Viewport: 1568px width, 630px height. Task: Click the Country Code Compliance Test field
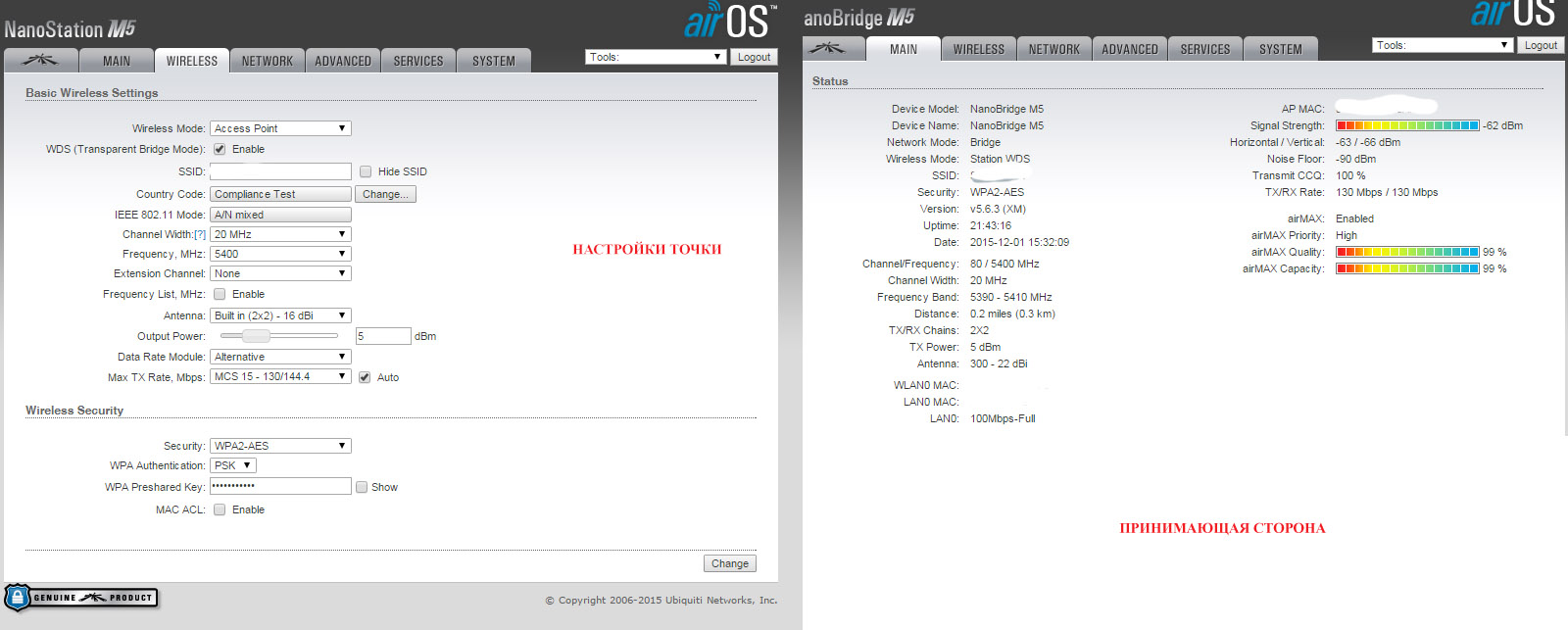point(280,194)
